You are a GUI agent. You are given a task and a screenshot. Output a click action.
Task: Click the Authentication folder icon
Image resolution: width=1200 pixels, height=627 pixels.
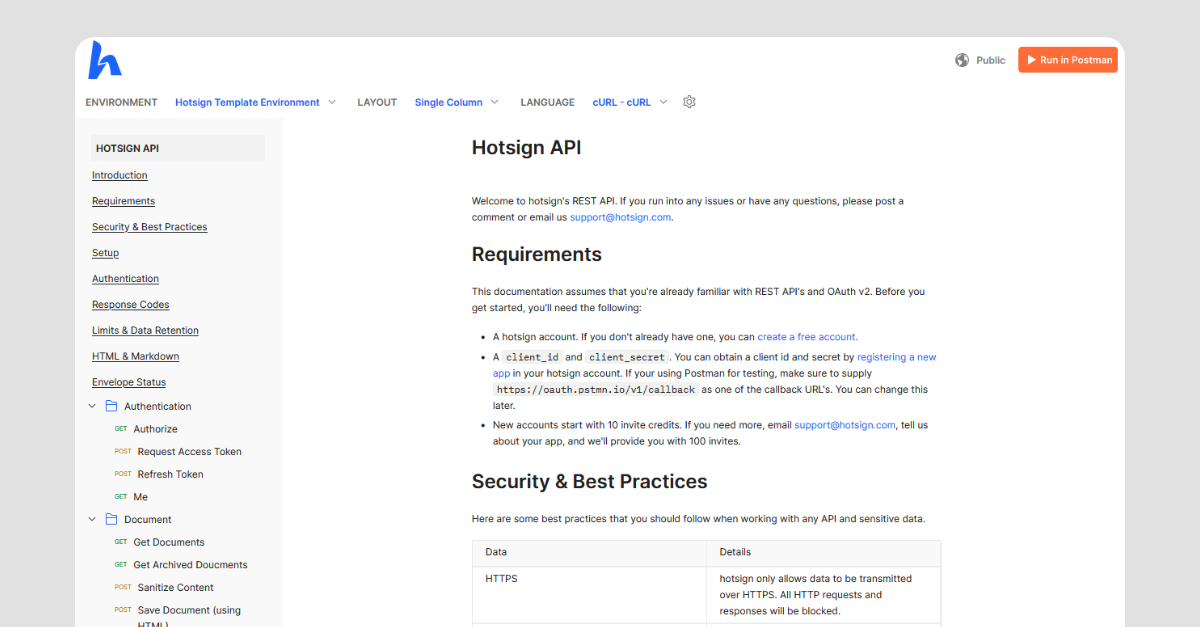point(111,406)
